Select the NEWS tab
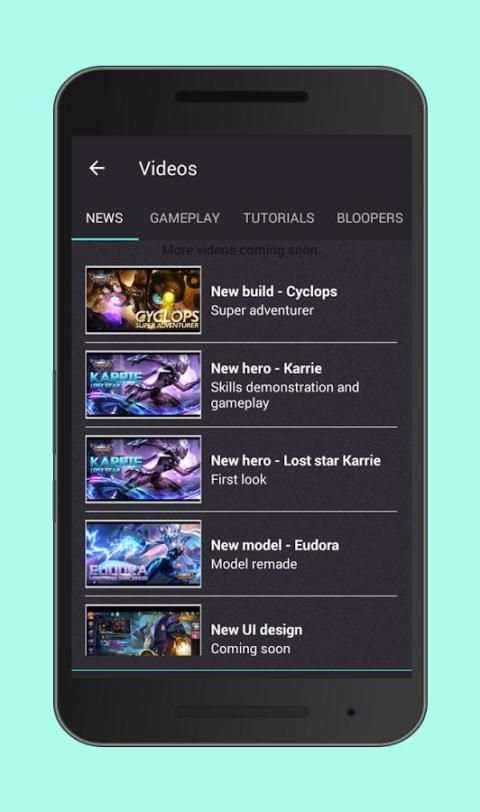Viewport: 480px width, 812px height. pyautogui.click(x=105, y=218)
